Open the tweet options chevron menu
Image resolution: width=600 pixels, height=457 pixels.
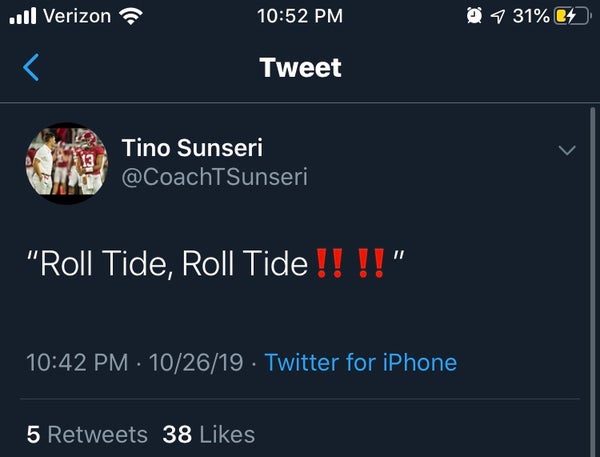(x=566, y=151)
